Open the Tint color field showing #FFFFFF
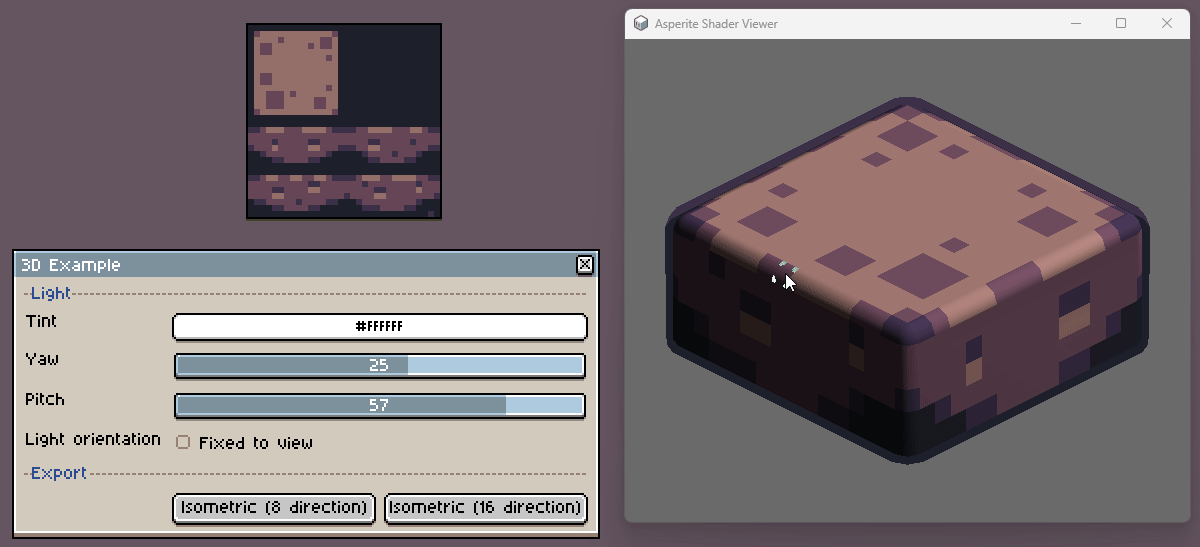The image size is (1200, 547). (379, 327)
